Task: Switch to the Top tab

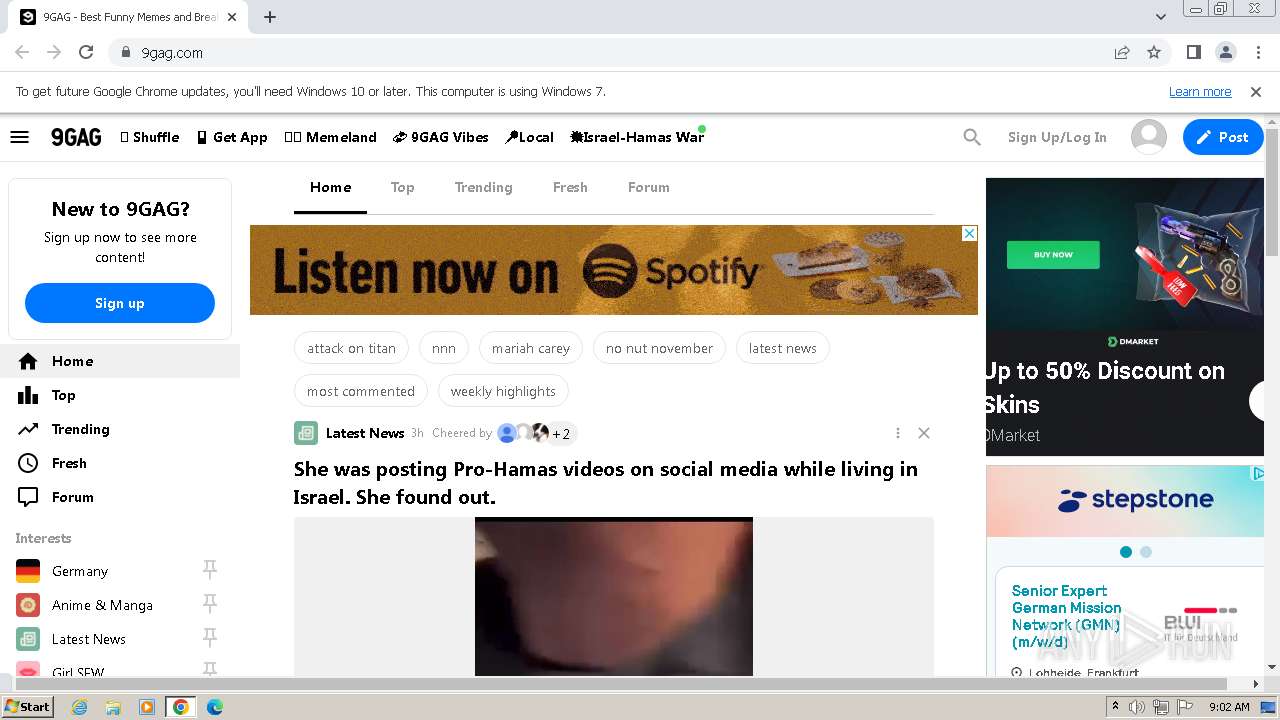Action: click(402, 187)
